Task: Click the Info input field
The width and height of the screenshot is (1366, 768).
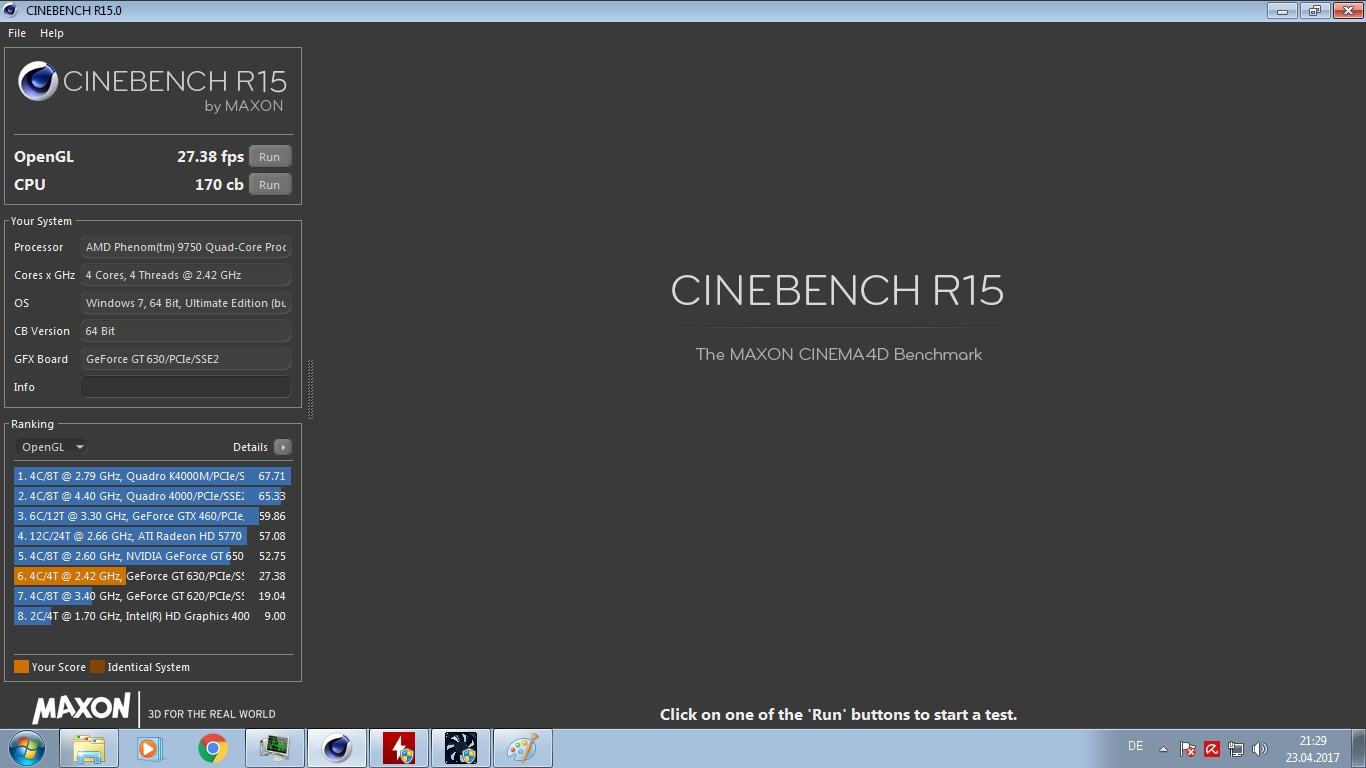Action: pos(186,387)
